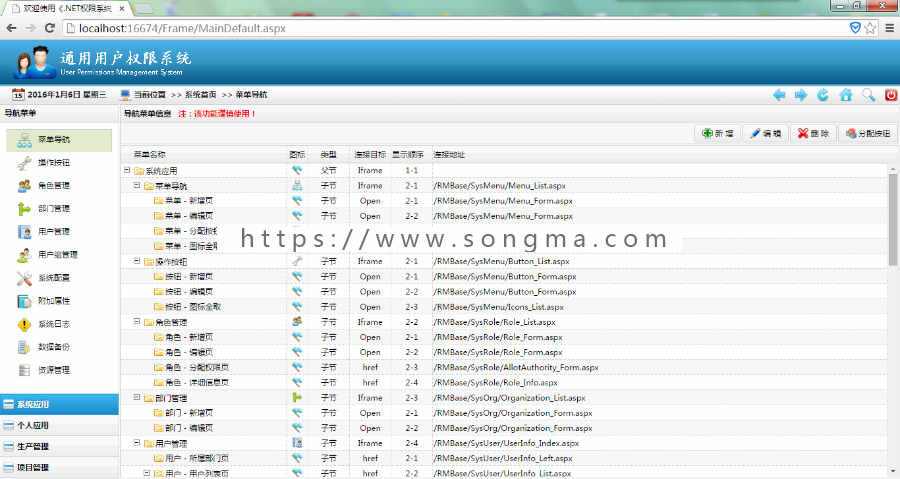
Task: Expand the 项目管理 accordion section
Action: (x=59, y=468)
